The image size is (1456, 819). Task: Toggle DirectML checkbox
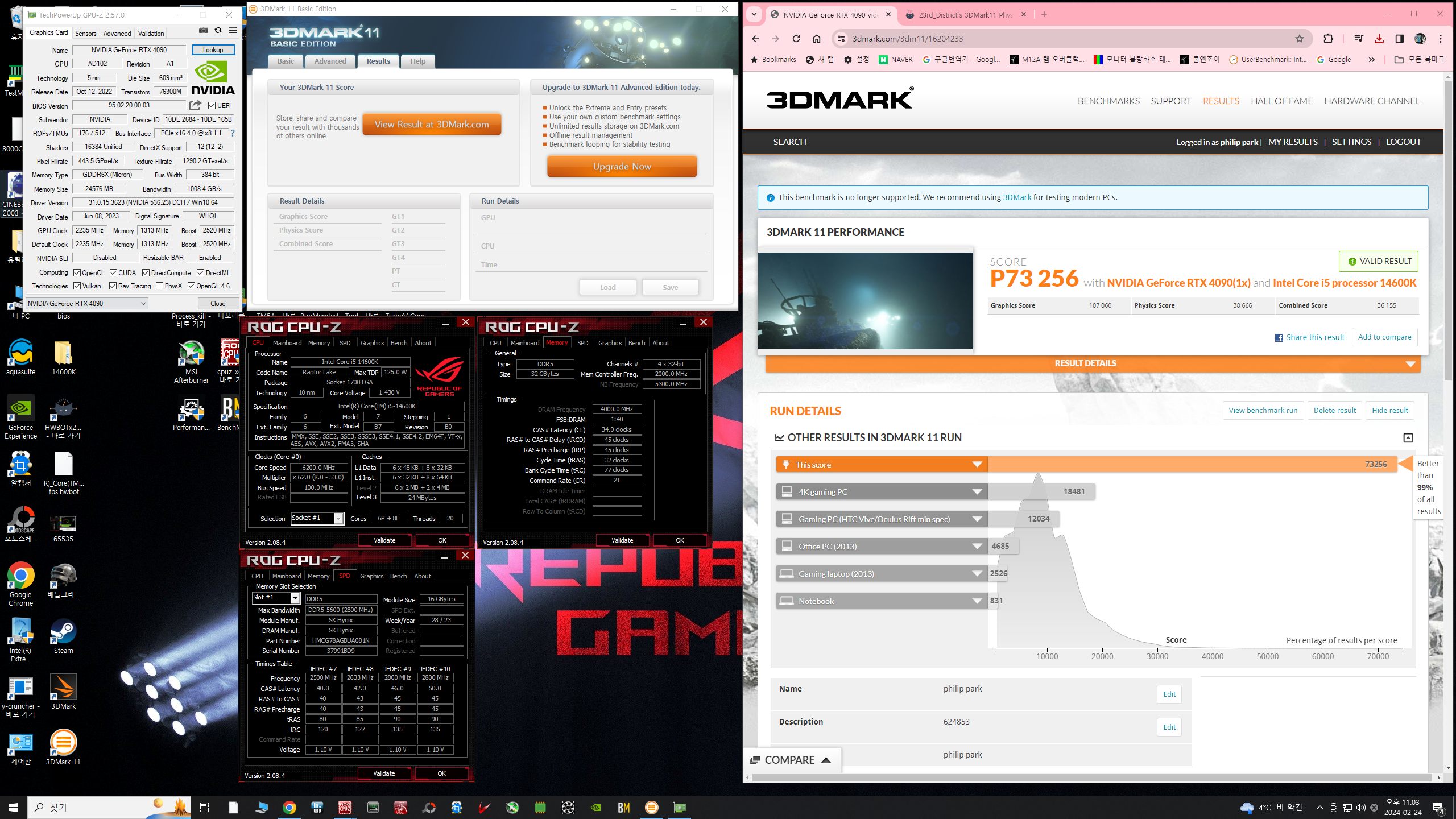click(x=201, y=273)
